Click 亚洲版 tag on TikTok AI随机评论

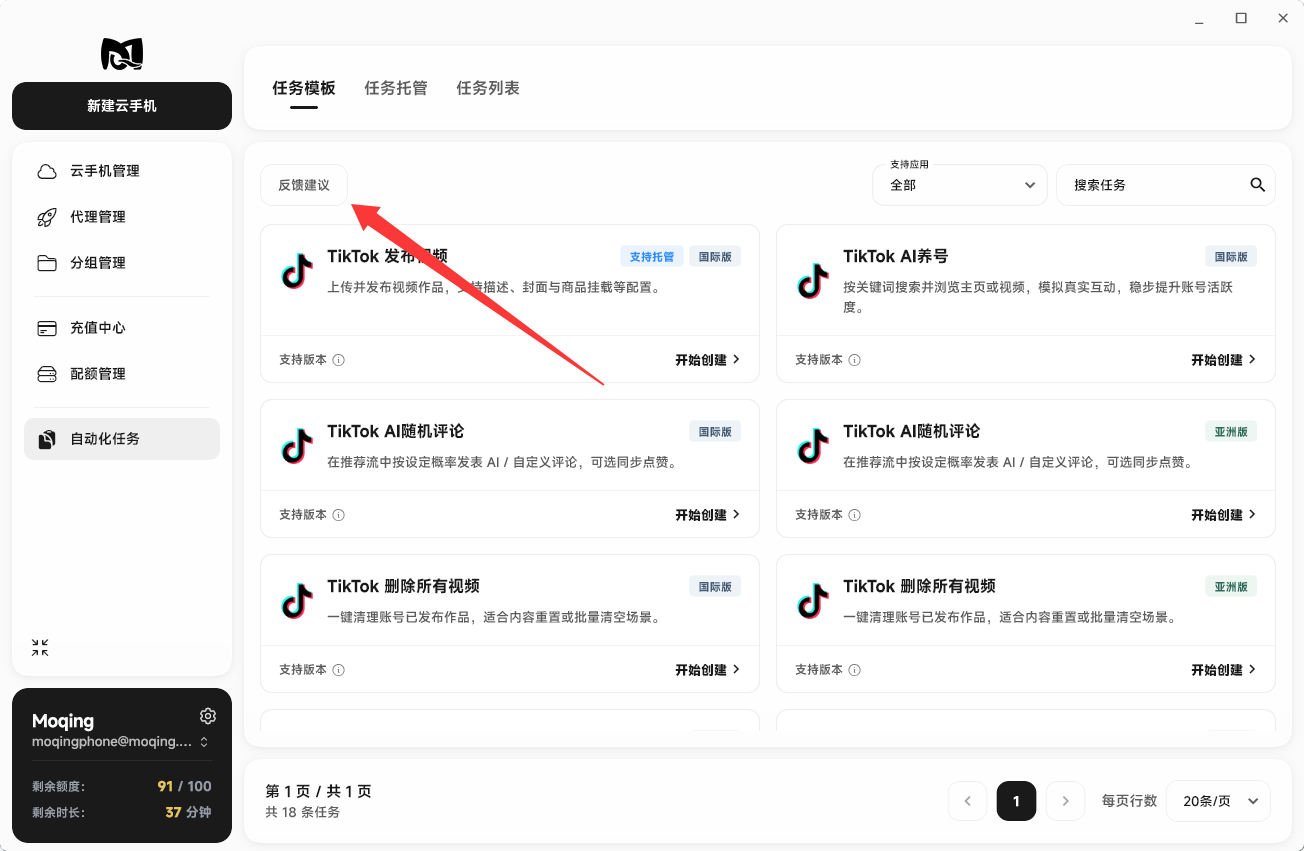tap(1231, 432)
